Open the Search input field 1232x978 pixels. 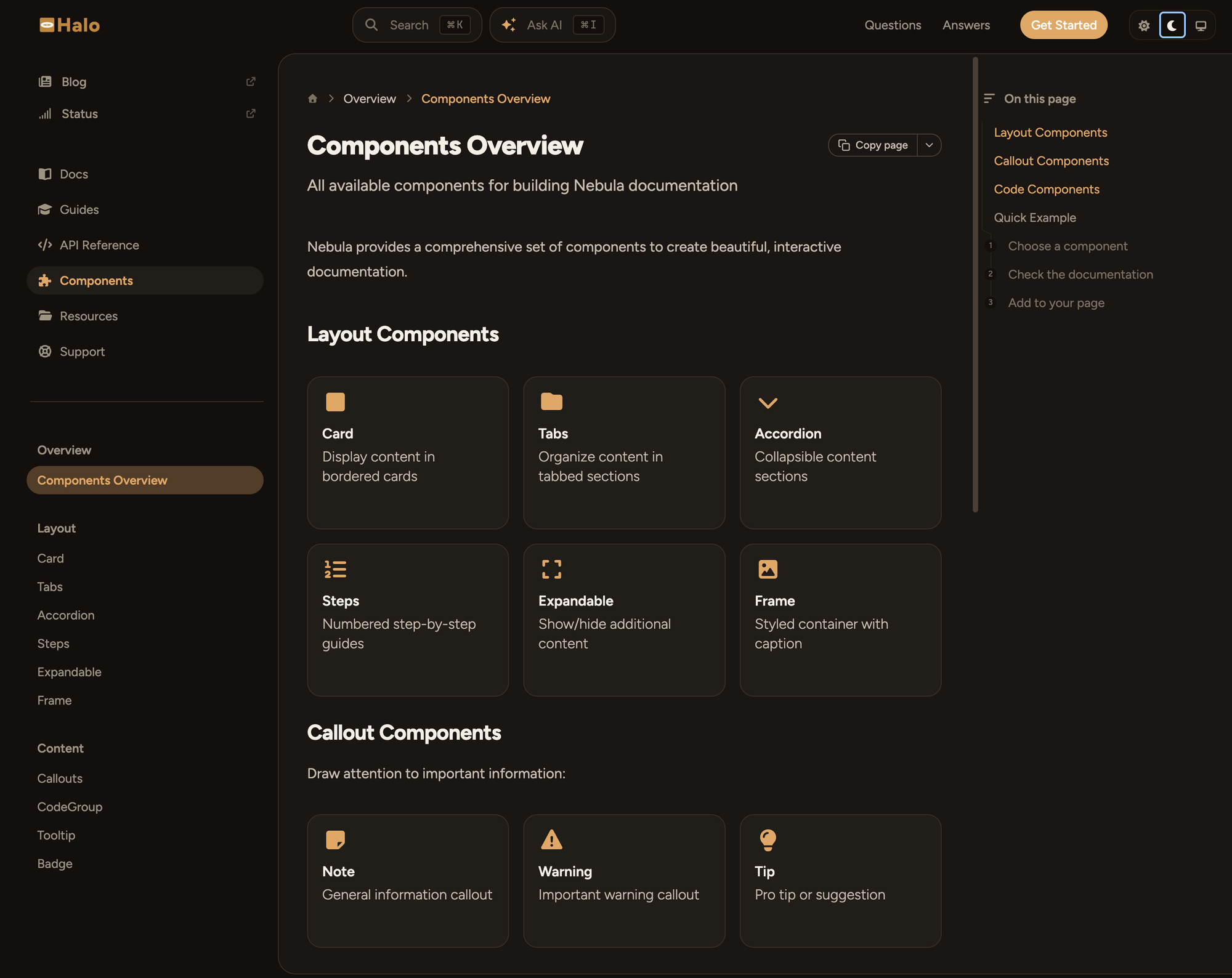coord(417,25)
